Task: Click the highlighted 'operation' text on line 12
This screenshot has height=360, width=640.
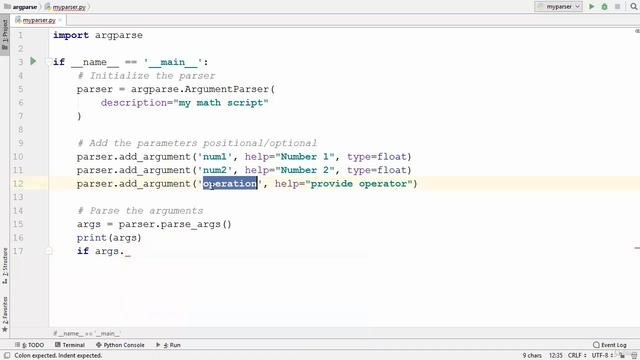Action: (230, 184)
